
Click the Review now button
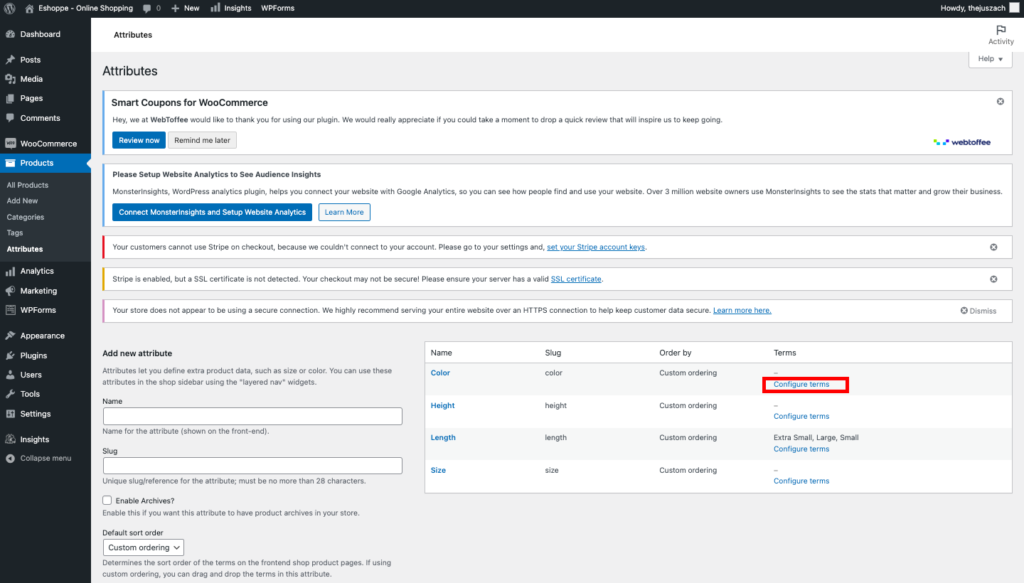point(138,140)
